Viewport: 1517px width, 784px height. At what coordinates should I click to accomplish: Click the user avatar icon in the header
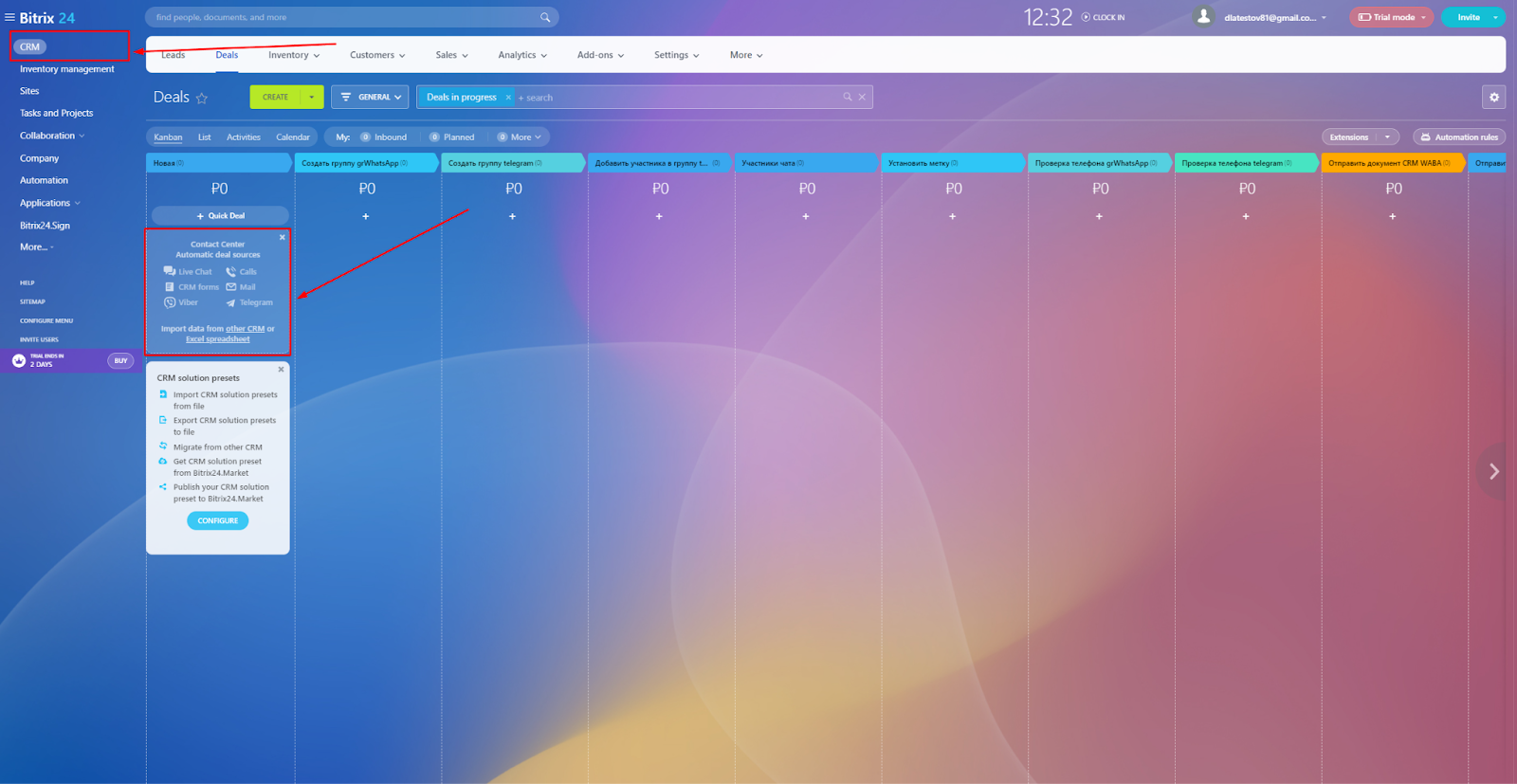click(1203, 17)
